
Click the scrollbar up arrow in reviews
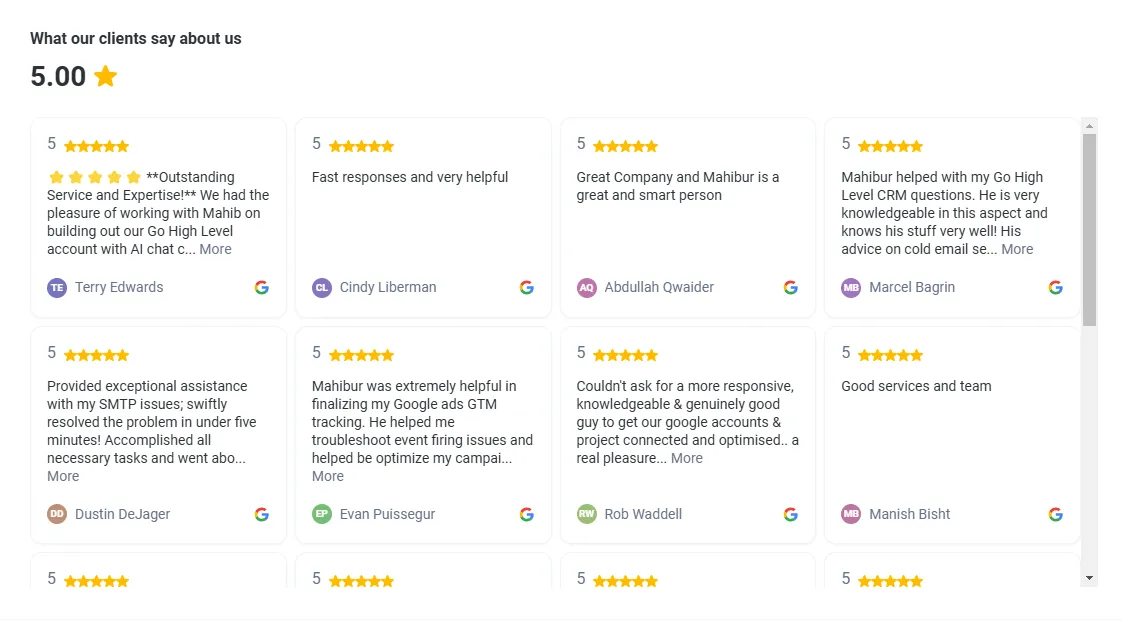point(1090,126)
